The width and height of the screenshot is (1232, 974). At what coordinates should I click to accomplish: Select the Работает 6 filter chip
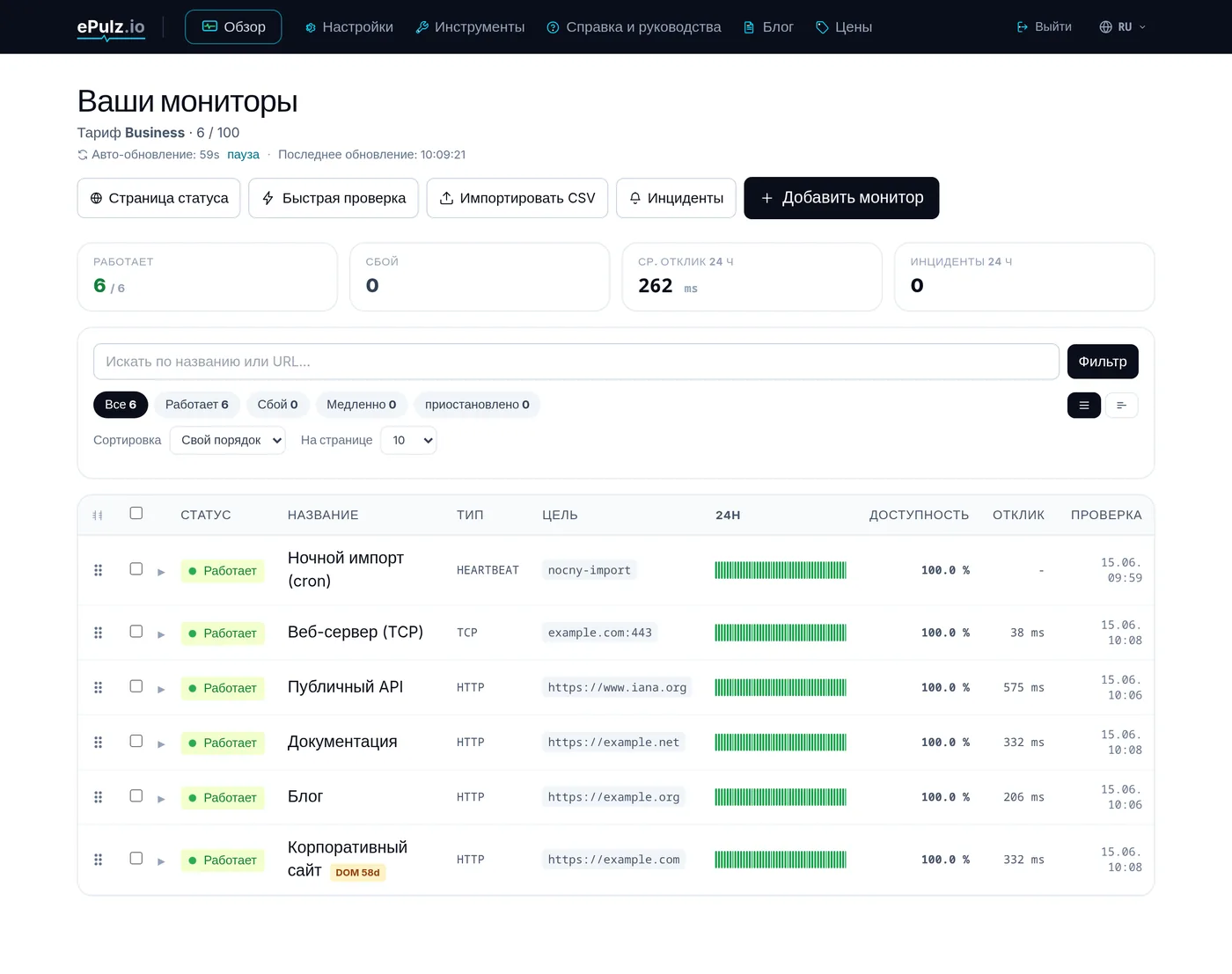(x=197, y=405)
